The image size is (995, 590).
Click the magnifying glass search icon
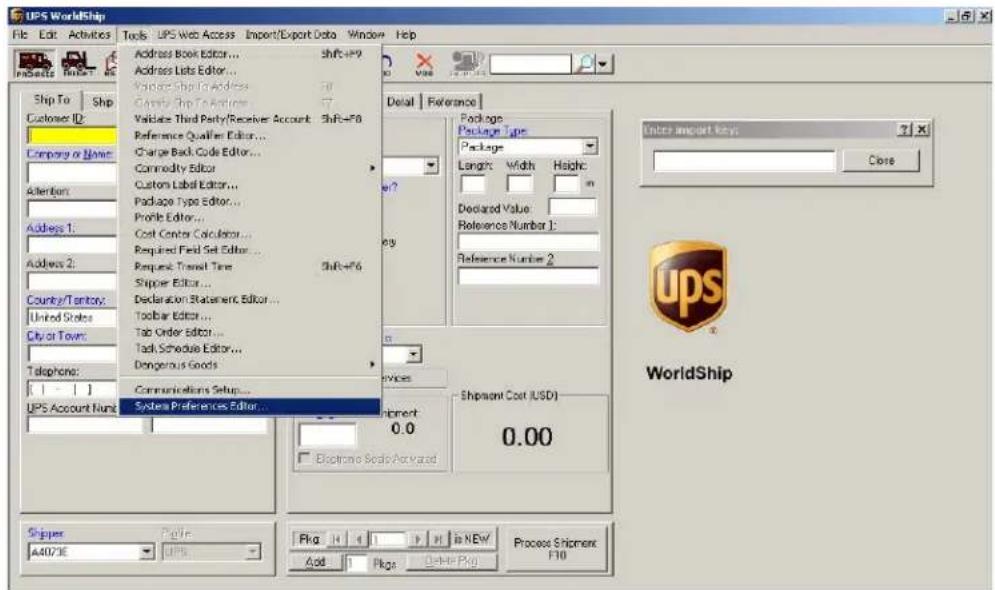click(x=586, y=63)
